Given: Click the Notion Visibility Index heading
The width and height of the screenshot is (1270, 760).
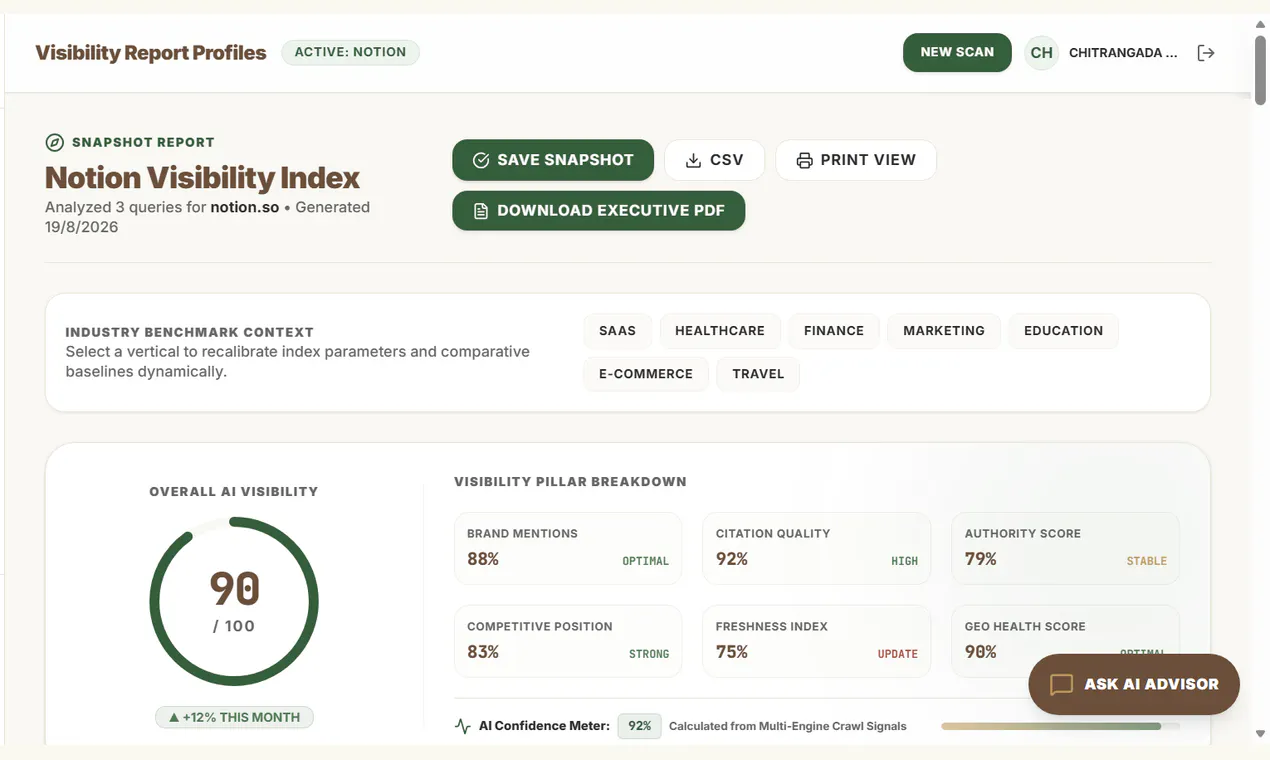Looking at the screenshot, I should pyautogui.click(x=202, y=178).
